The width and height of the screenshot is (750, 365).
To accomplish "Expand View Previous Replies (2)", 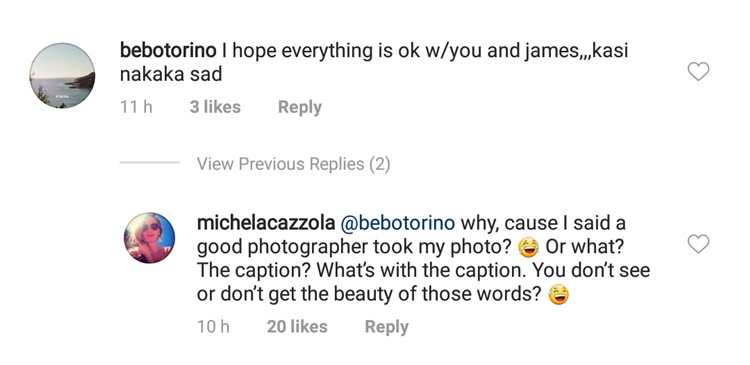I will tap(293, 164).
